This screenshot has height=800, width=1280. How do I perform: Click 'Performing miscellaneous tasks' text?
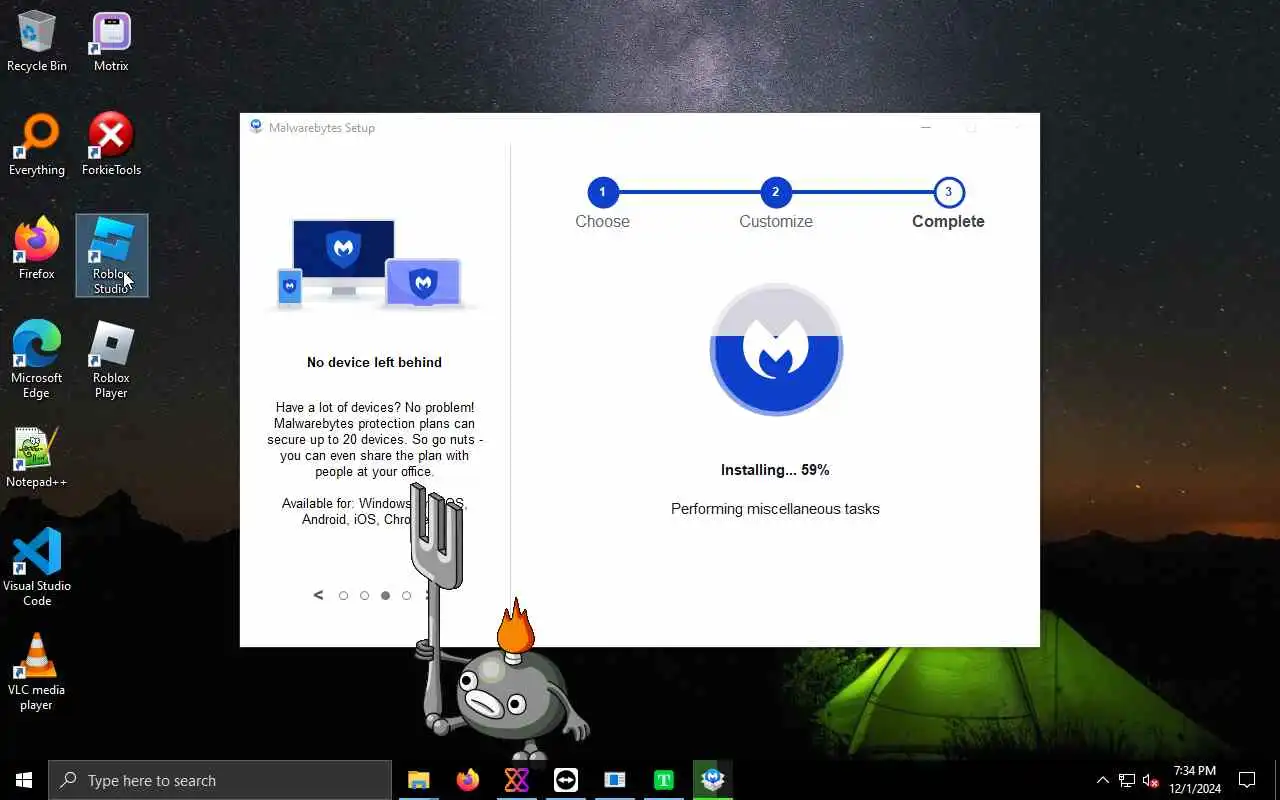pos(775,509)
